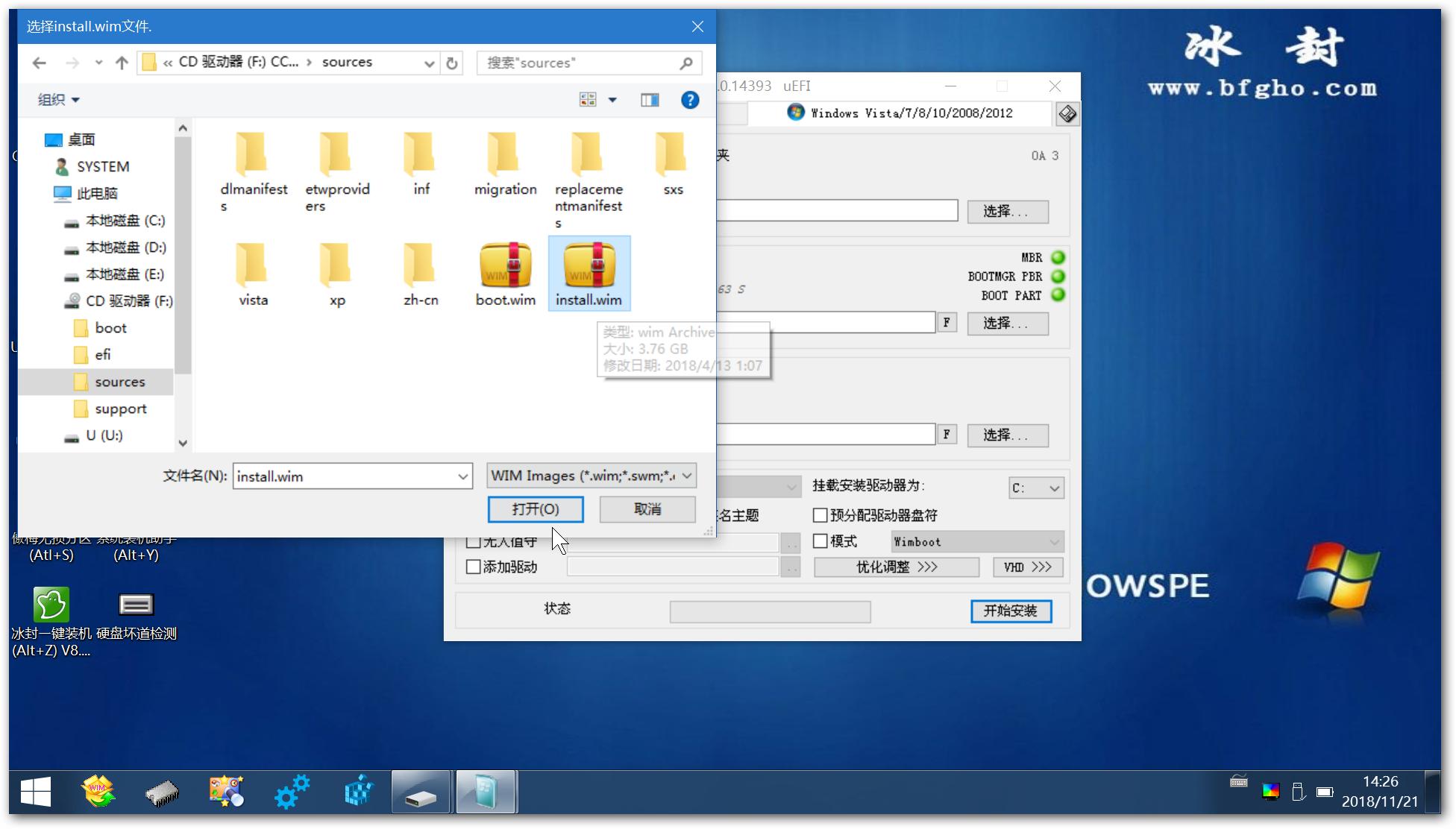Navigate to sources via the breadcrumb bar
The width and height of the screenshot is (1456, 829).
click(x=347, y=62)
